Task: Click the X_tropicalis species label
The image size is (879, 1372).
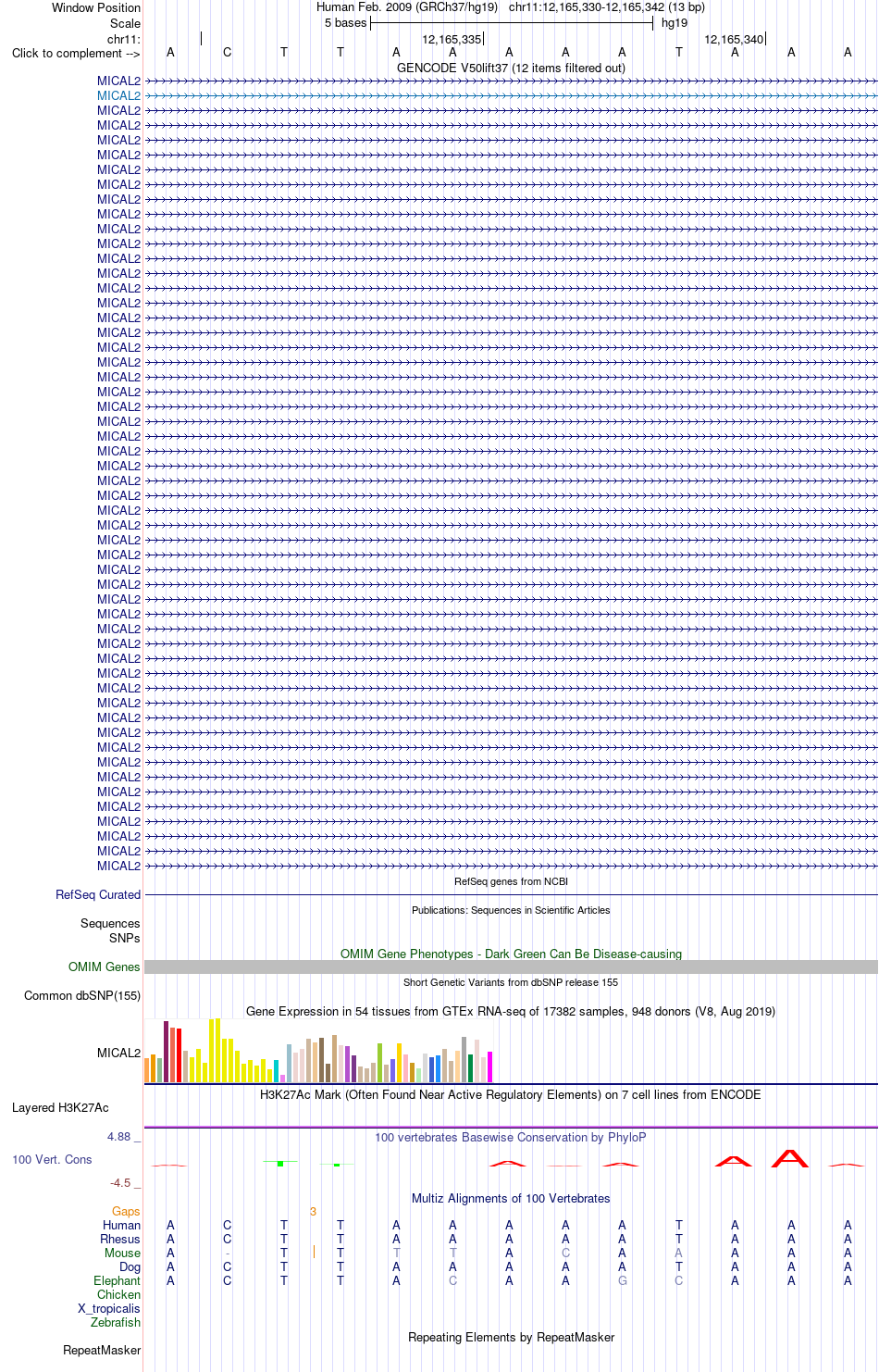Action: pyautogui.click(x=109, y=1308)
